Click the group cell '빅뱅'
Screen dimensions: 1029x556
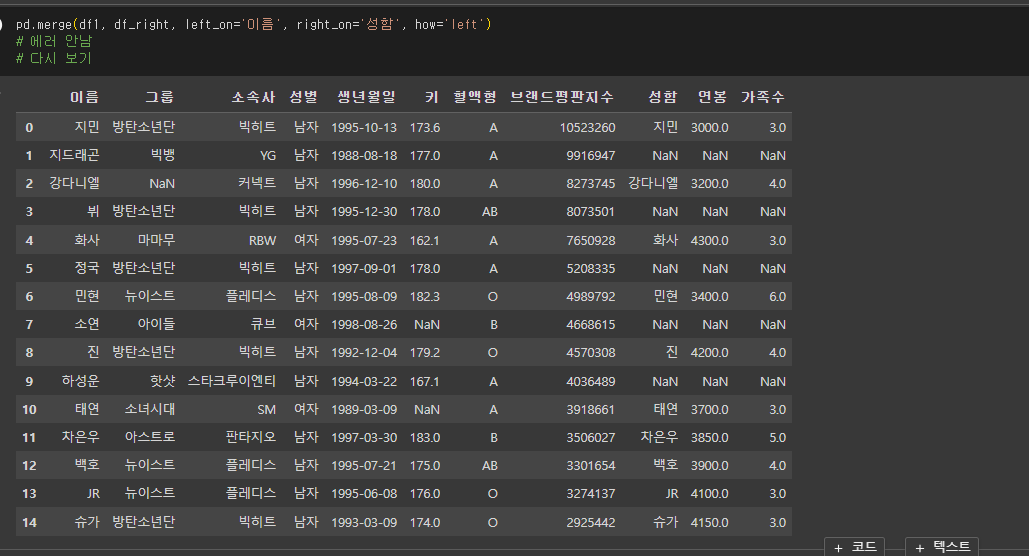(x=163, y=156)
